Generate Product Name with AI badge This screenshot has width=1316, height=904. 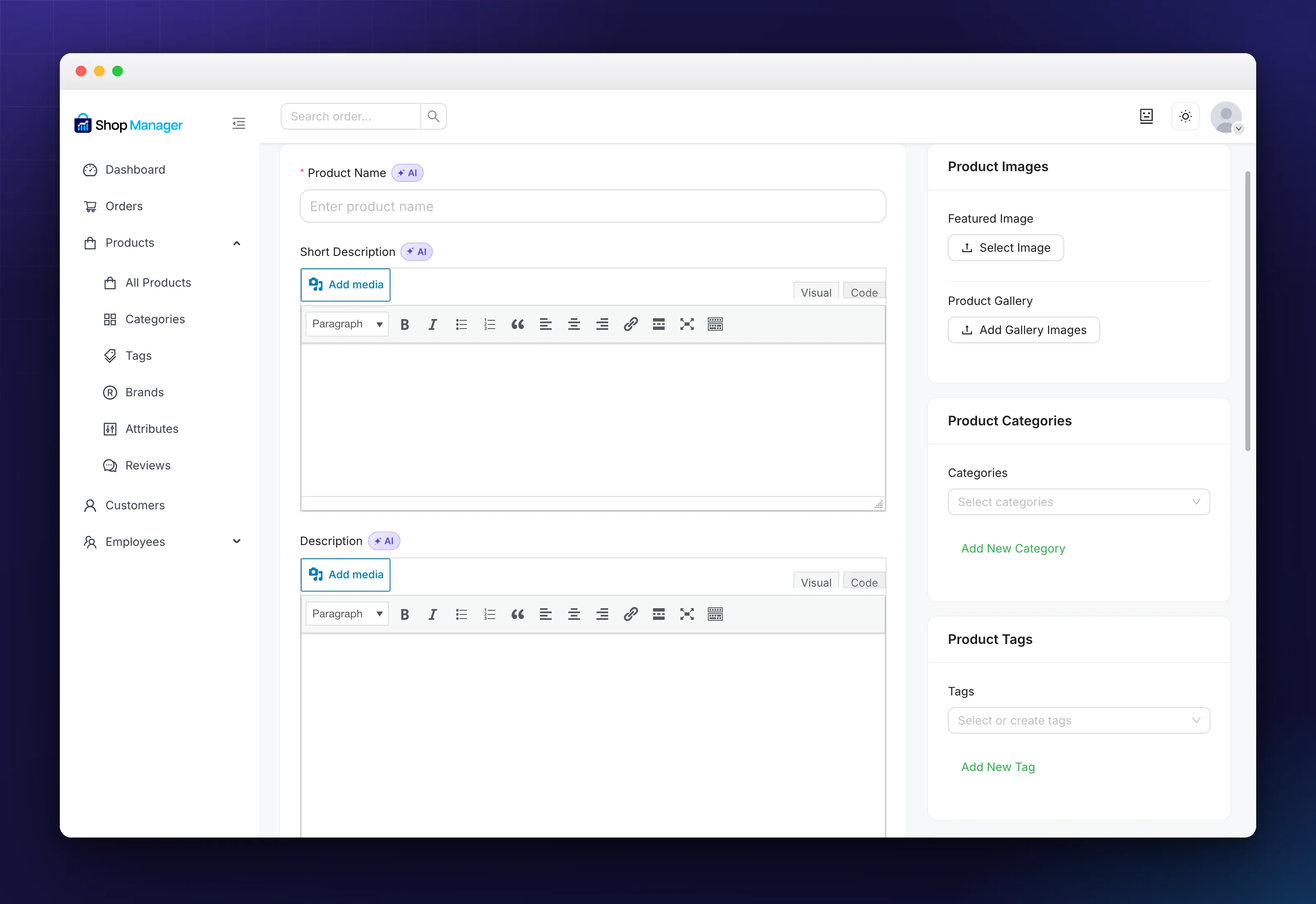pos(407,173)
